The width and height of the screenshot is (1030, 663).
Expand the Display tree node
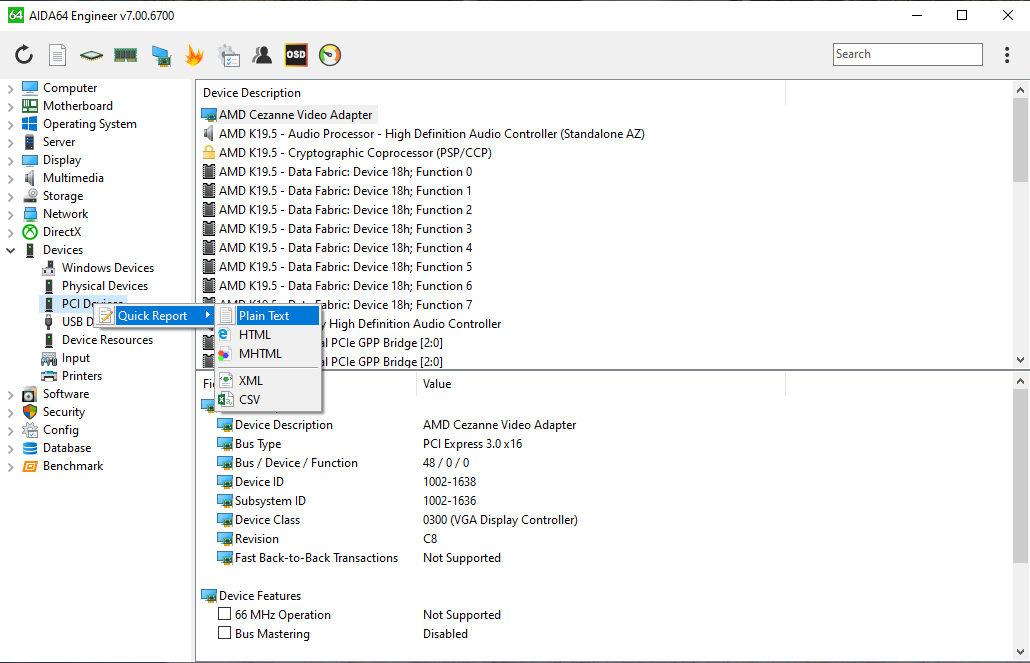pyautogui.click(x=11, y=160)
